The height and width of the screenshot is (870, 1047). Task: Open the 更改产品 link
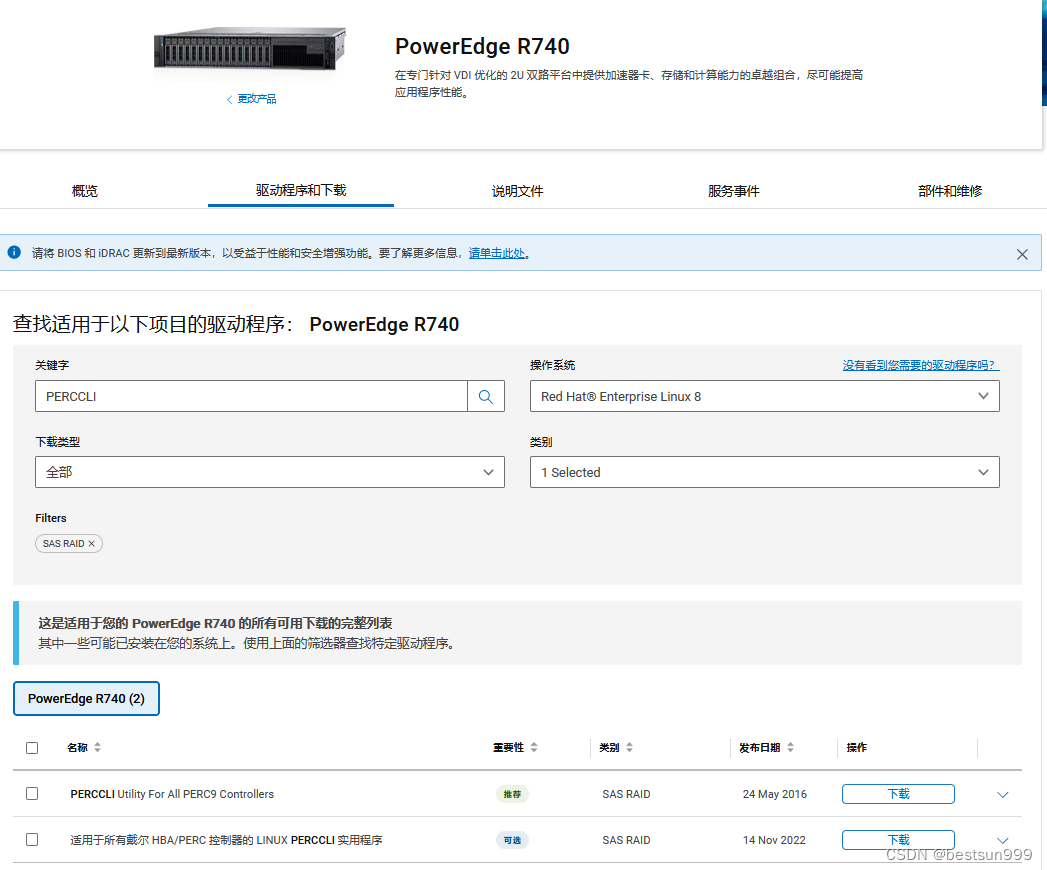click(257, 99)
